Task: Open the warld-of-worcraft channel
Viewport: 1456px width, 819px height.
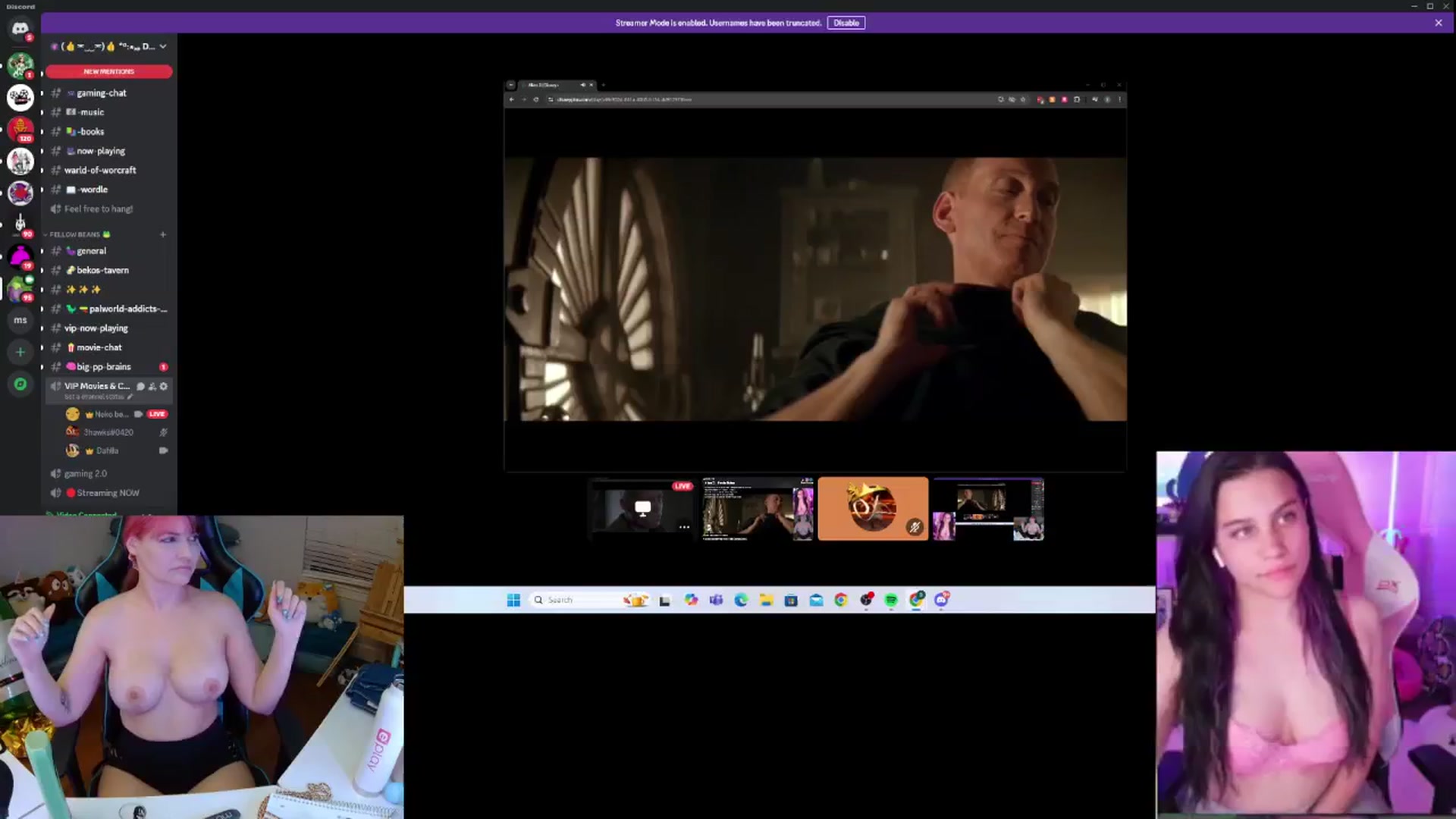Action: tap(109, 171)
